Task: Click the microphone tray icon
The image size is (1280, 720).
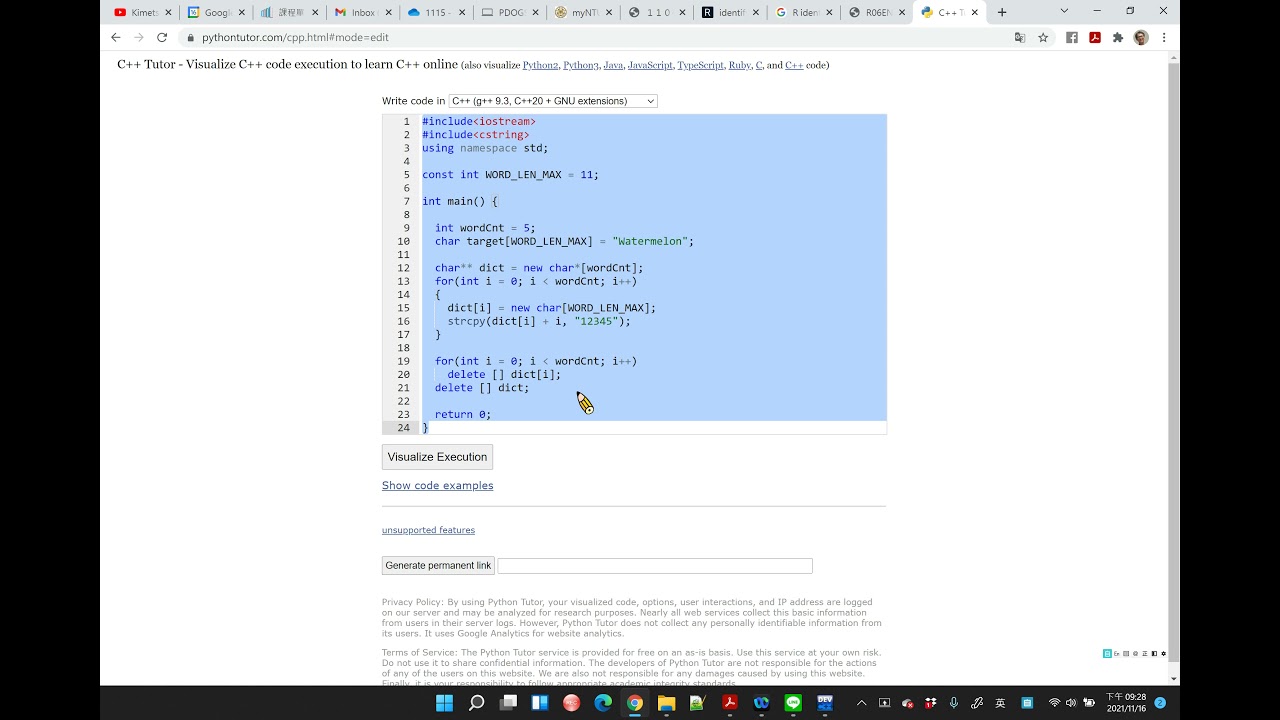Action: [954, 703]
